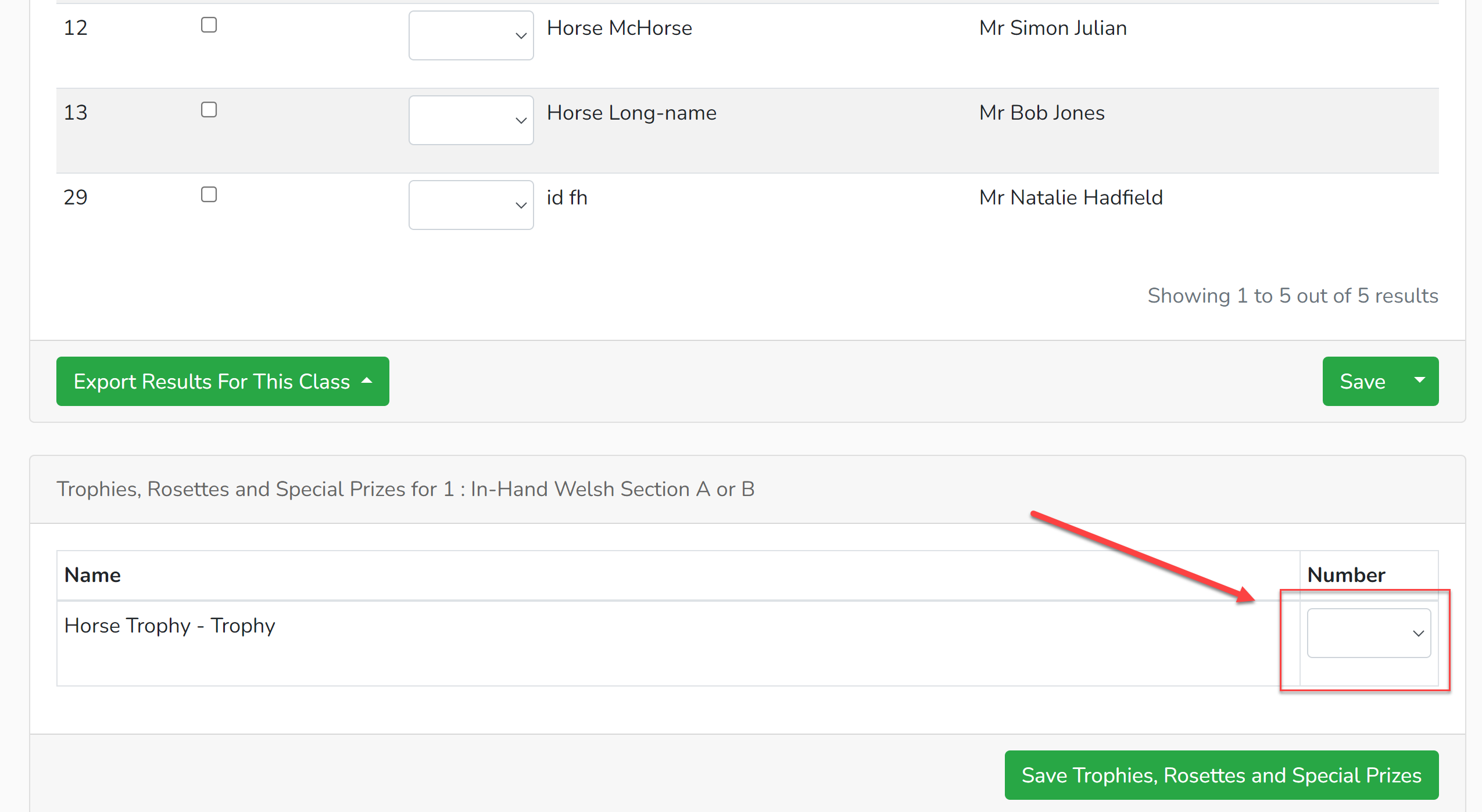Select the Horse McHorse name text
The height and width of the screenshot is (812, 1482).
(620, 28)
